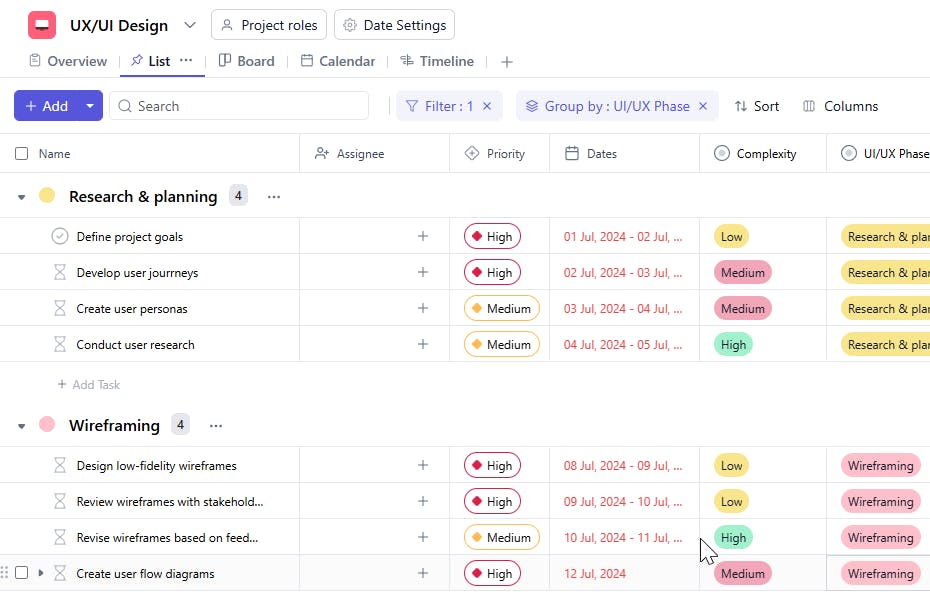Click assignee plus for Define project goals
Screen dimensions: 930x600
click(423, 237)
